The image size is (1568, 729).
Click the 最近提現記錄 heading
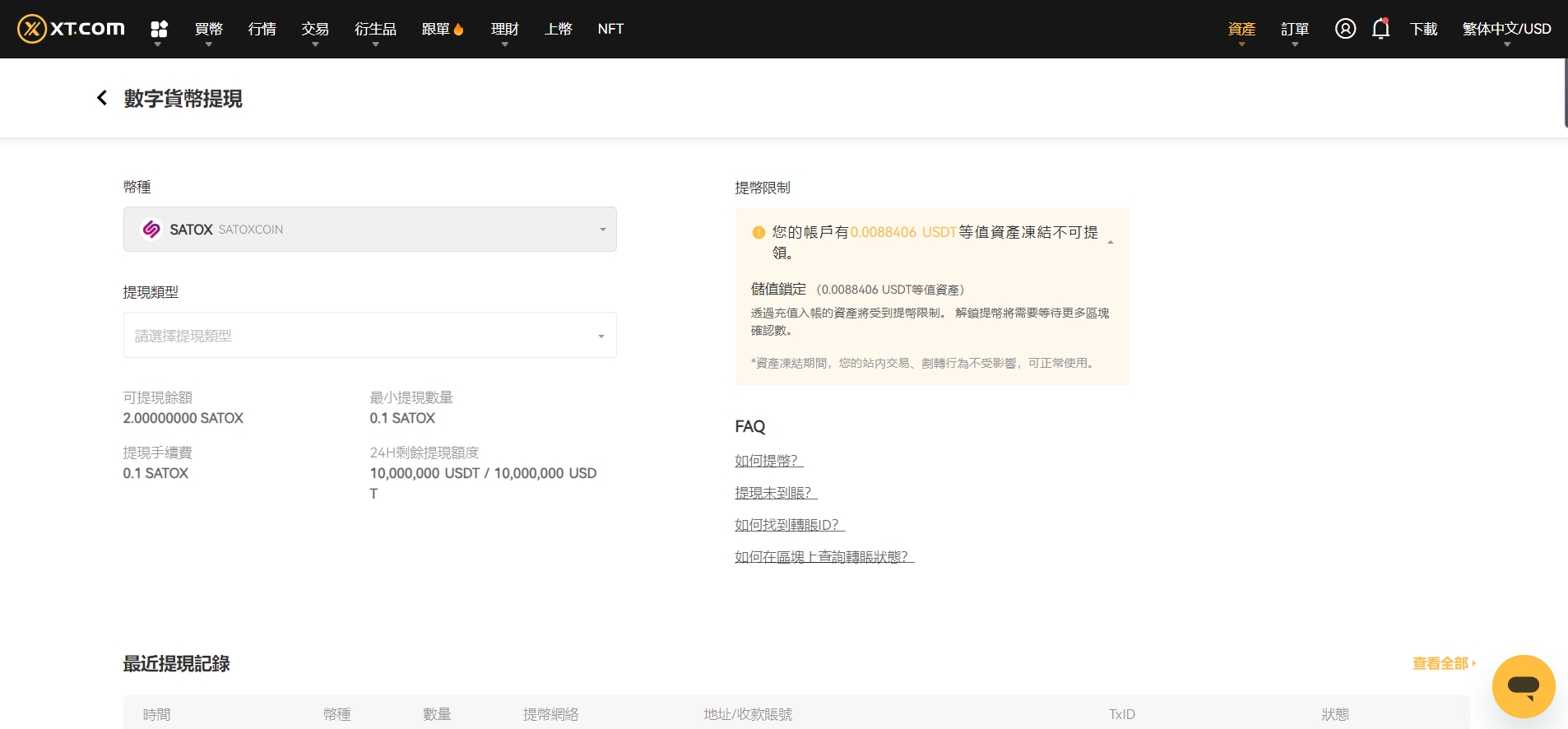pos(176,663)
